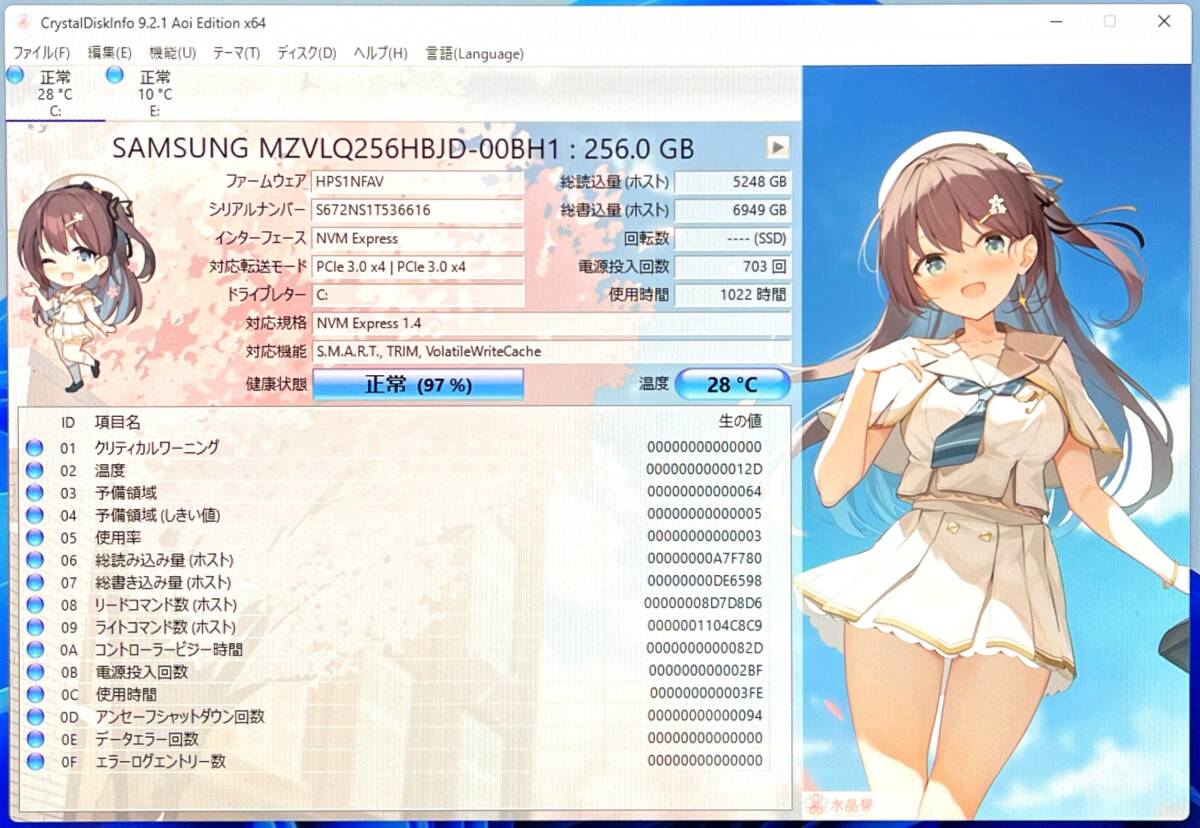Click the disk model title SAMSUNG MZVLQ256HBJD-00BH1
This screenshot has width=1200, height=828.
click(335, 148)
